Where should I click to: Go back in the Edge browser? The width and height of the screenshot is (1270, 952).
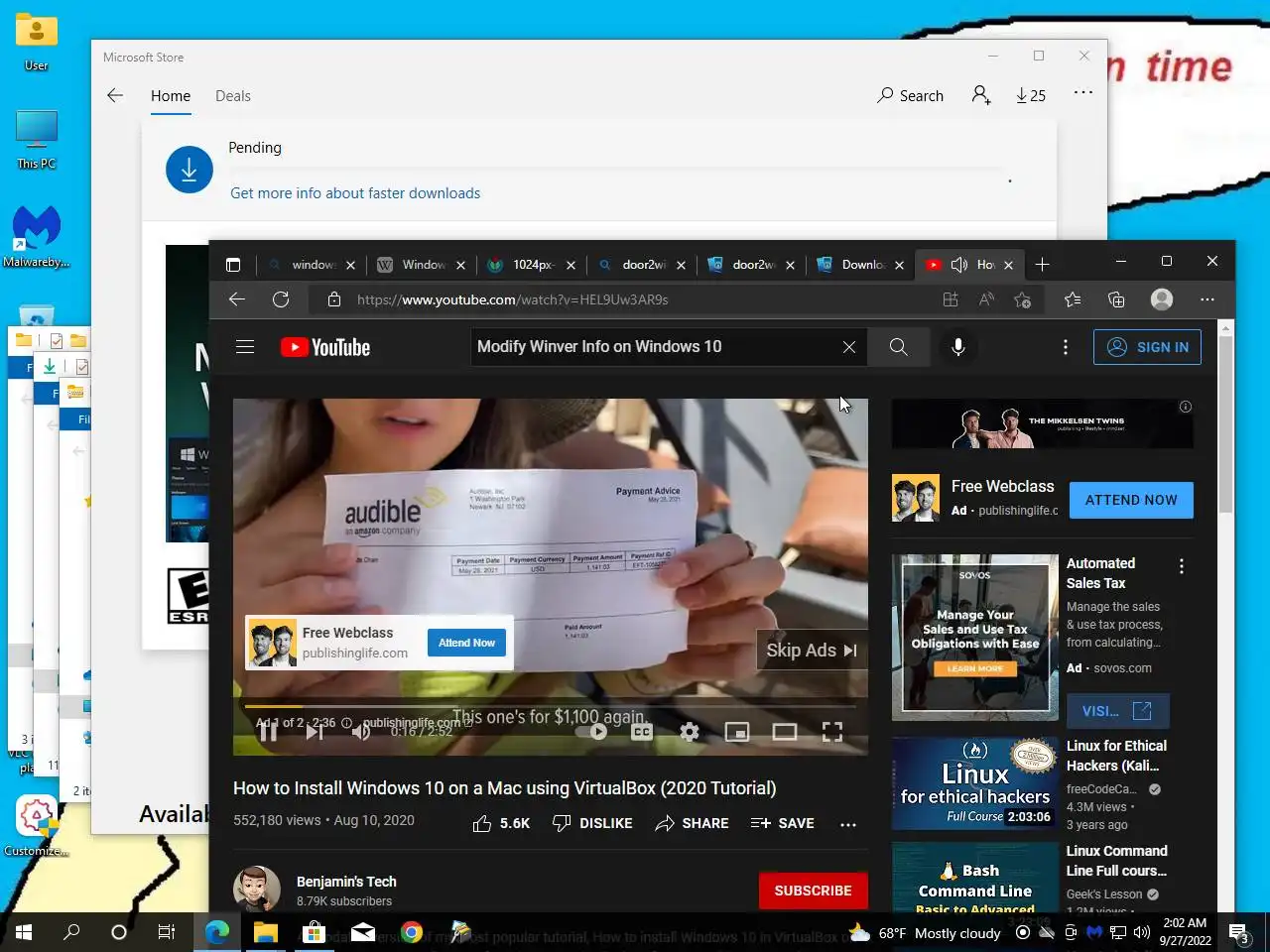pos(236,299)
